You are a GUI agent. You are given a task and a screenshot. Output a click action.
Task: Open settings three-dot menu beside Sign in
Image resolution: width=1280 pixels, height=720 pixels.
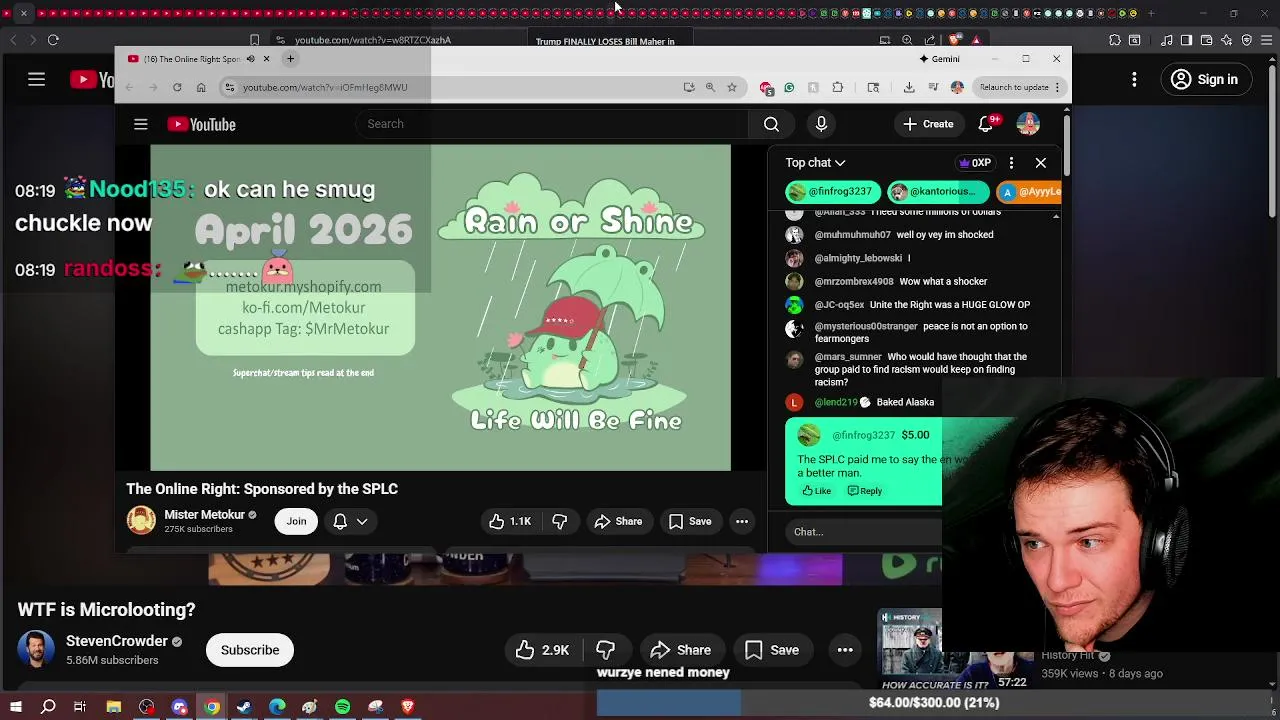pyautogui.click(x=1134, y=79)
